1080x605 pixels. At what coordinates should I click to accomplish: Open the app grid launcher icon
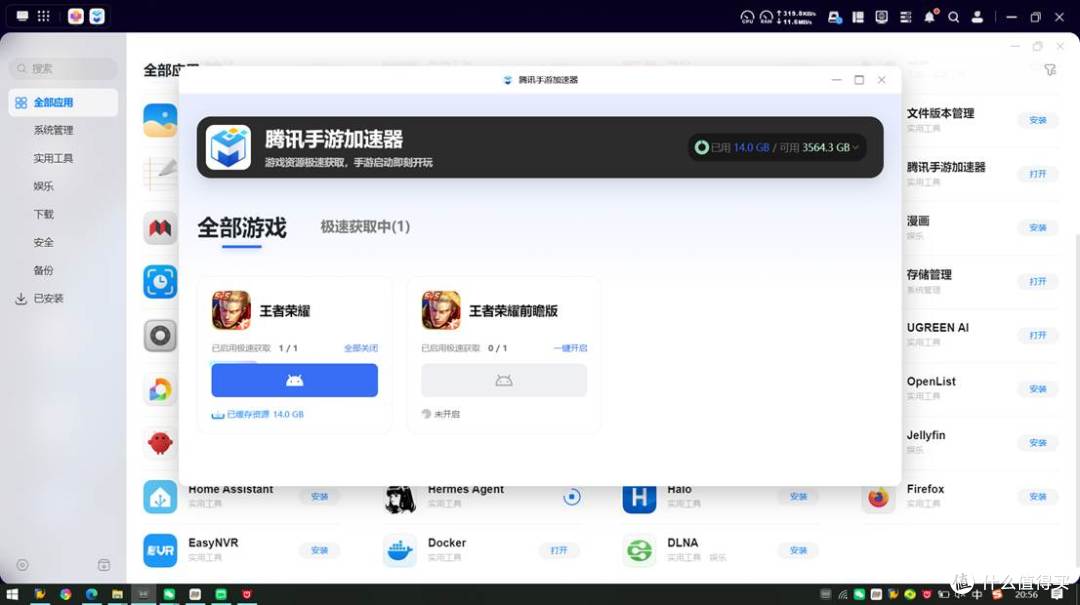tap(43, 16)
